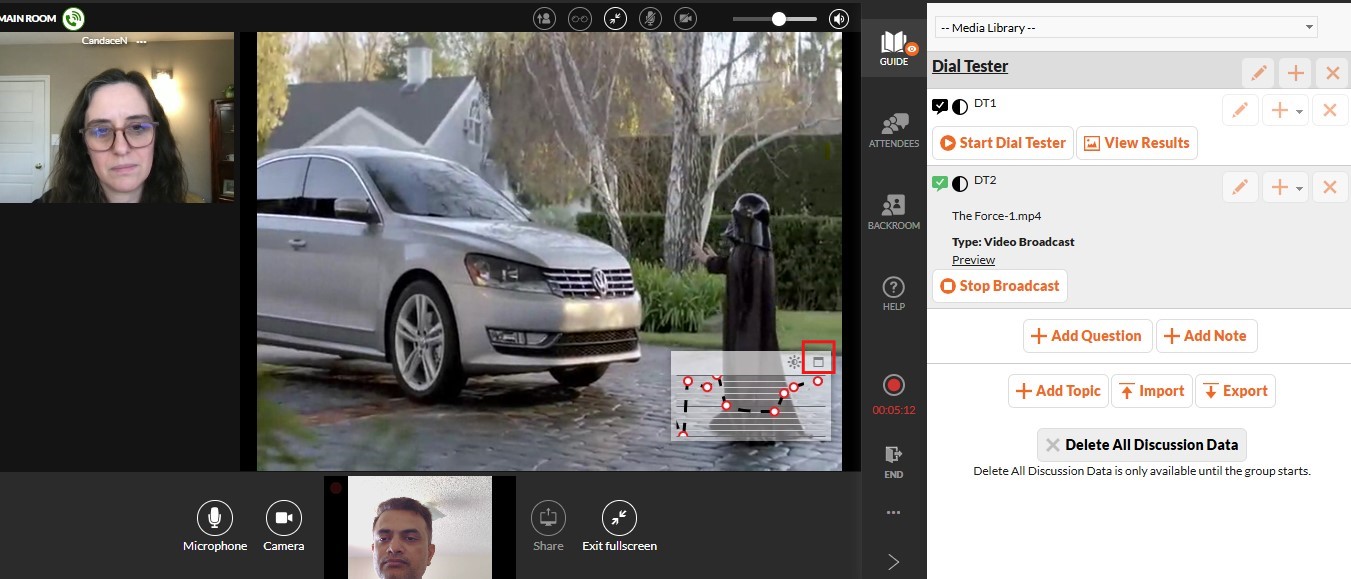Click Stop Broadcast button
Screen dimensions: 1351x579
coord(999,286)
